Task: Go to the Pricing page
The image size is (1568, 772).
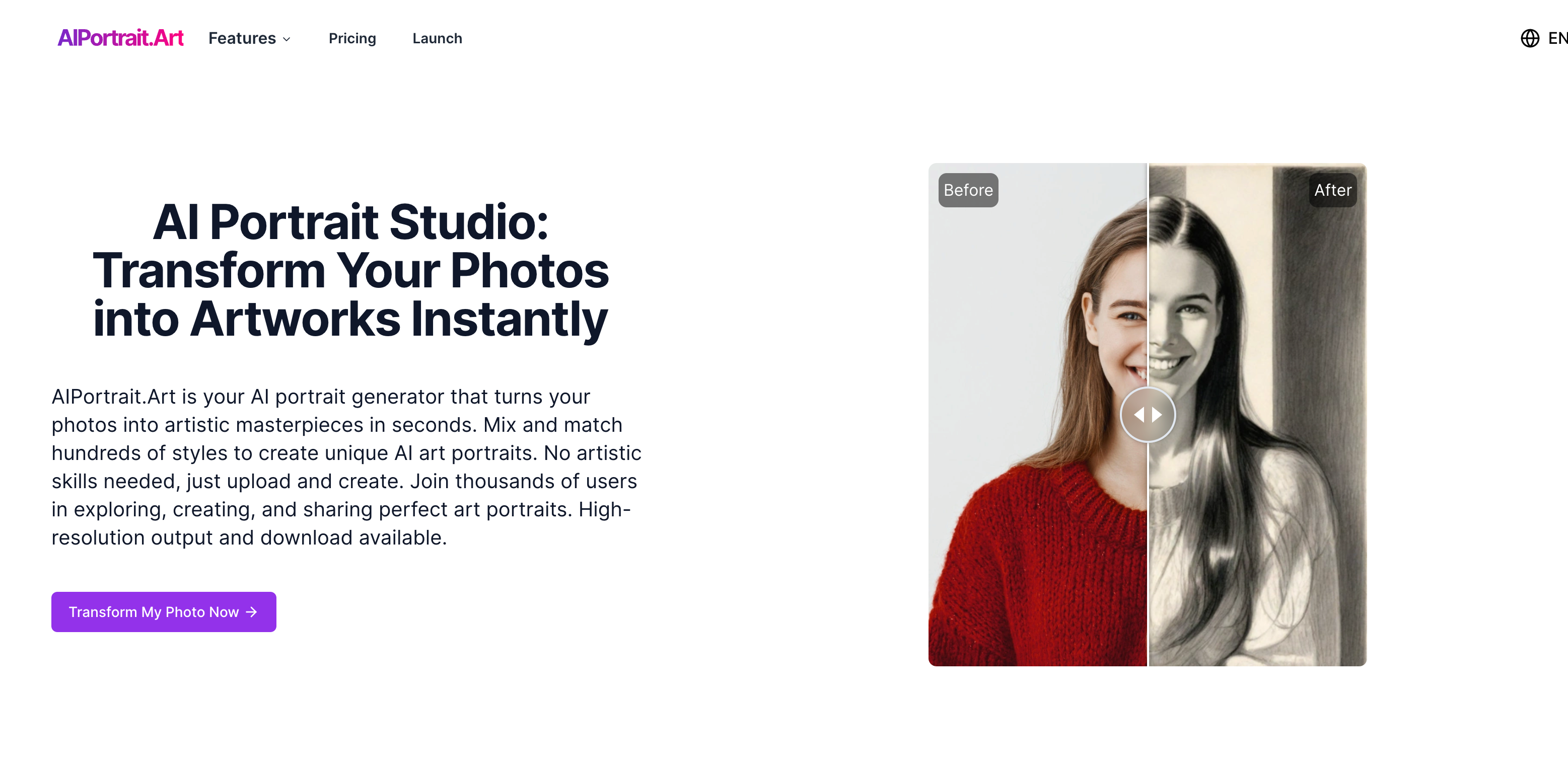Action: click(x=352, y=38)
